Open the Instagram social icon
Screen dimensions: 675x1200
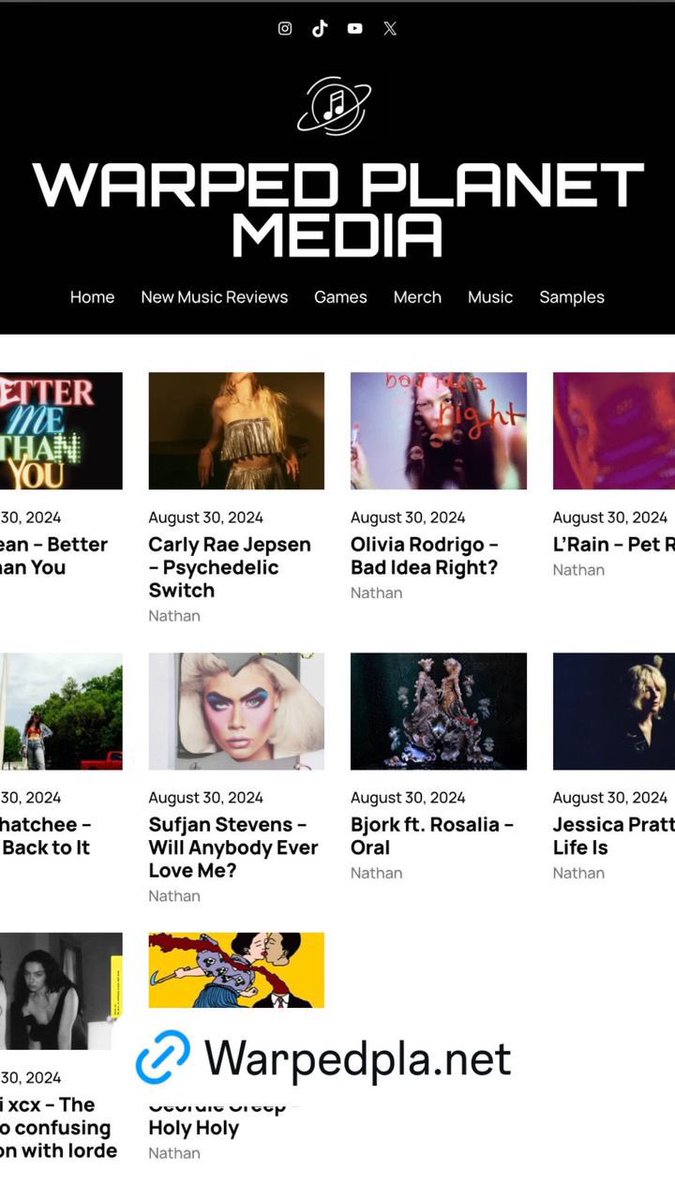coord(285,29)
